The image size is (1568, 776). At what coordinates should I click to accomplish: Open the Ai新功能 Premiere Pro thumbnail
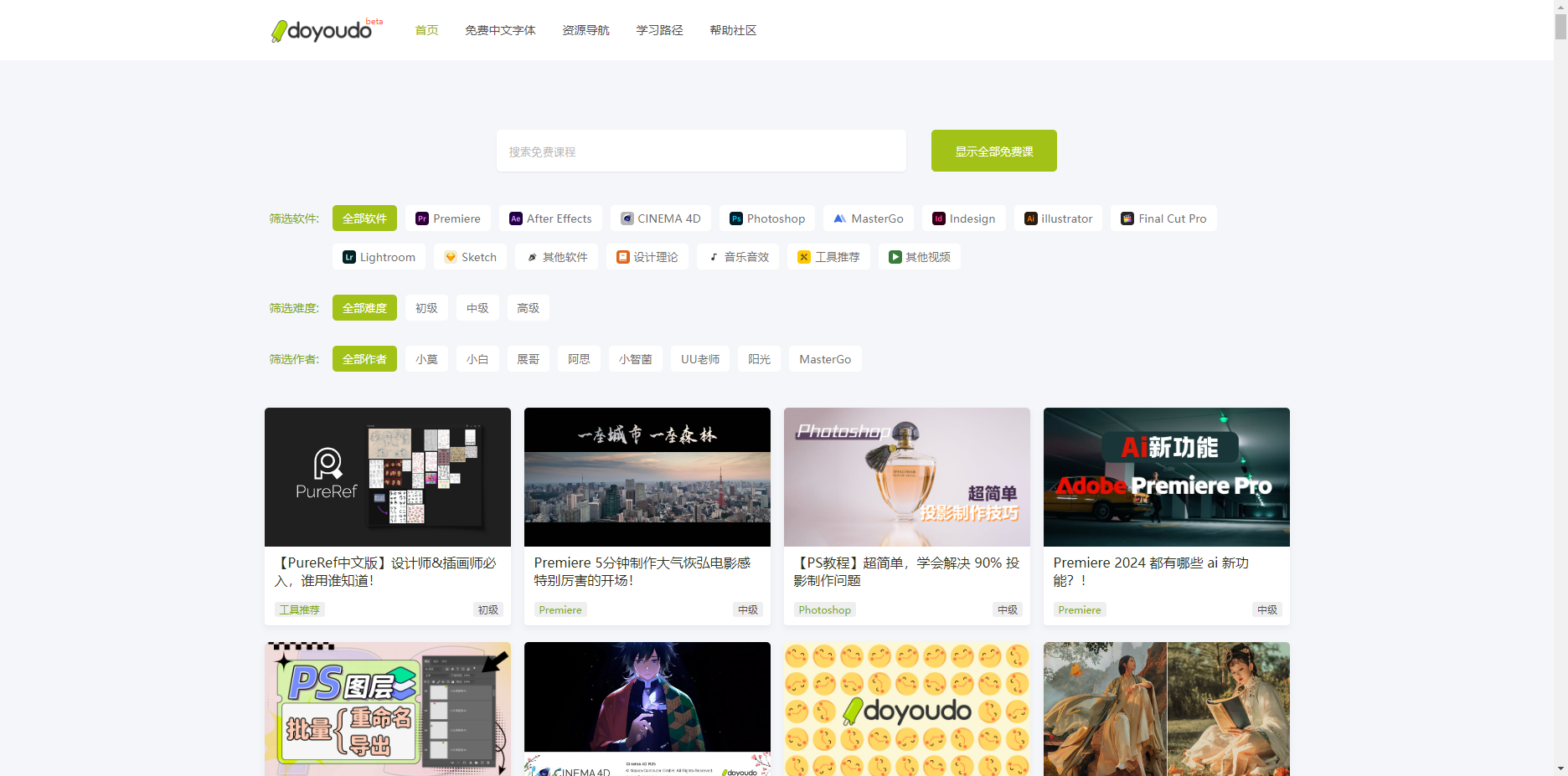(1167, 477)
